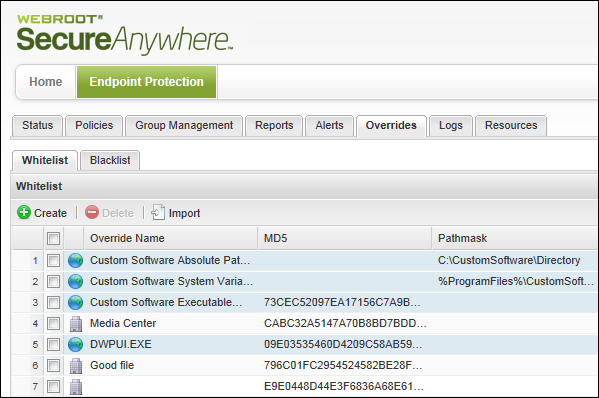The height and width of the screenshot is (398, 599).
Task: Select 'Custom Software Executable...' override name
Action: 166,303
